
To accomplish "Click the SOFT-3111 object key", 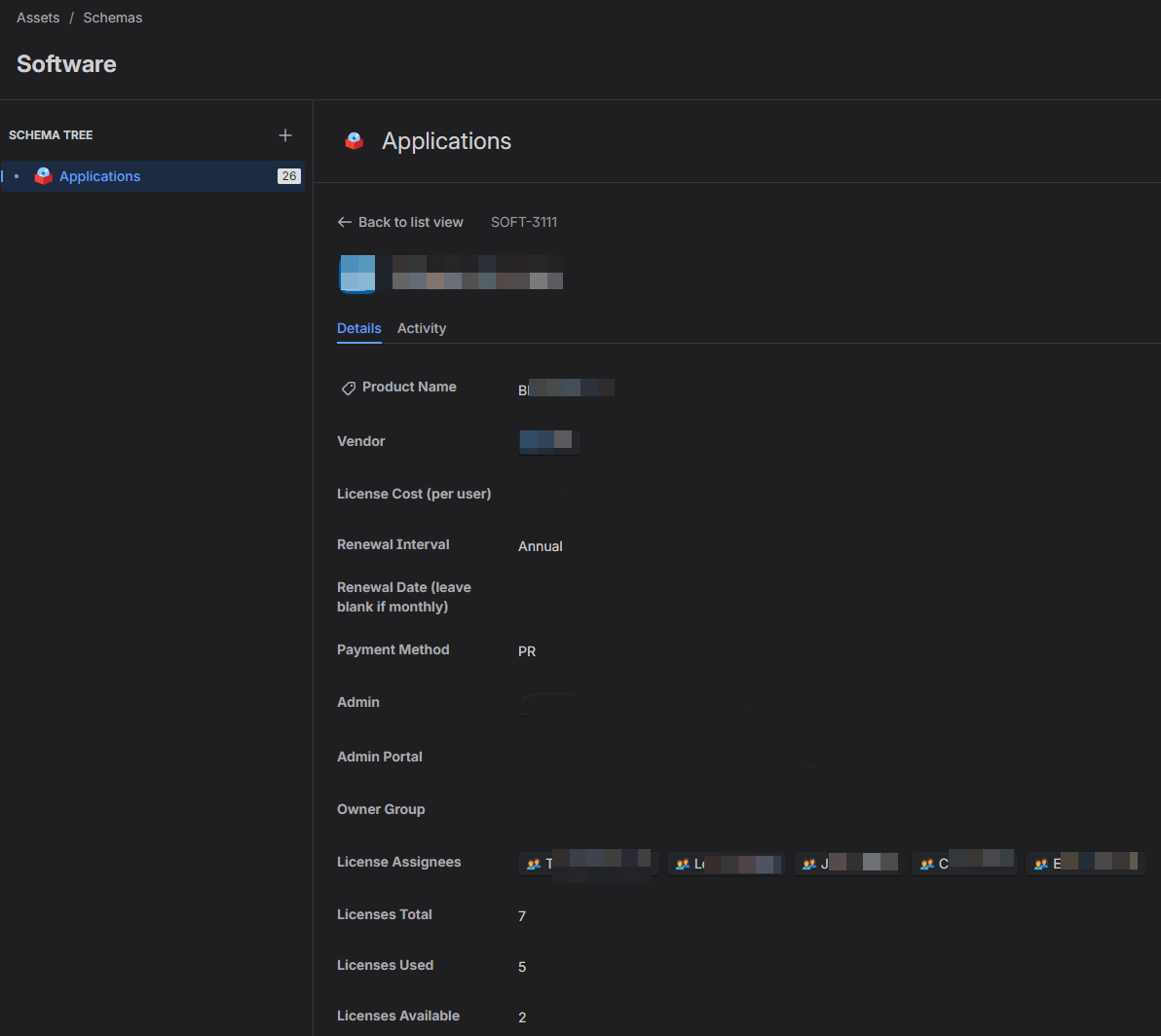I will (524, 222).
